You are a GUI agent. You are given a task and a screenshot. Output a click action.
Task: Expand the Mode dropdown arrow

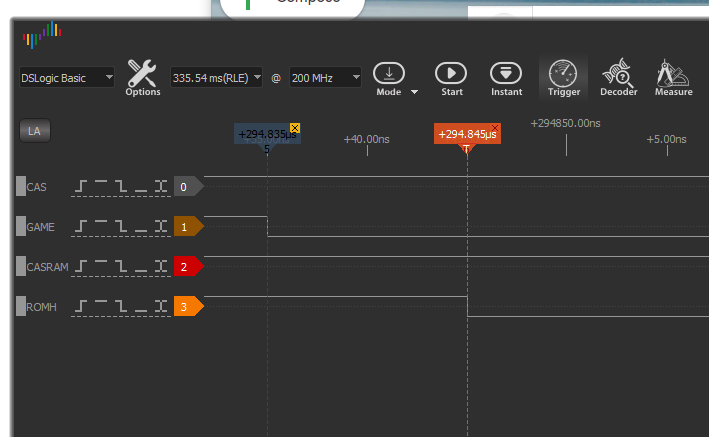click(x=414, y=92)
